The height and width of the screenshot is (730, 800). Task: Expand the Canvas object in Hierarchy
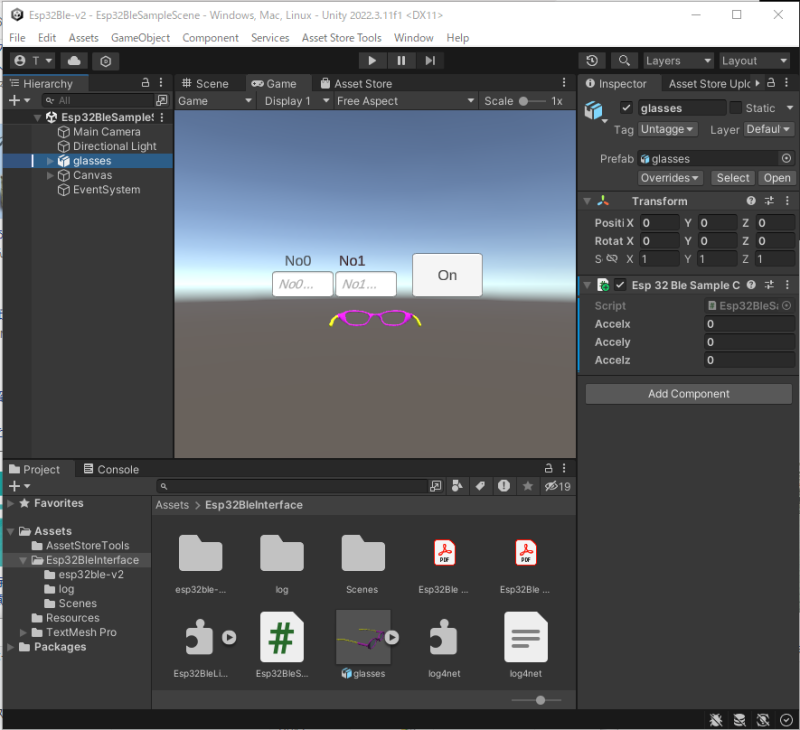(x=51, y=175)
